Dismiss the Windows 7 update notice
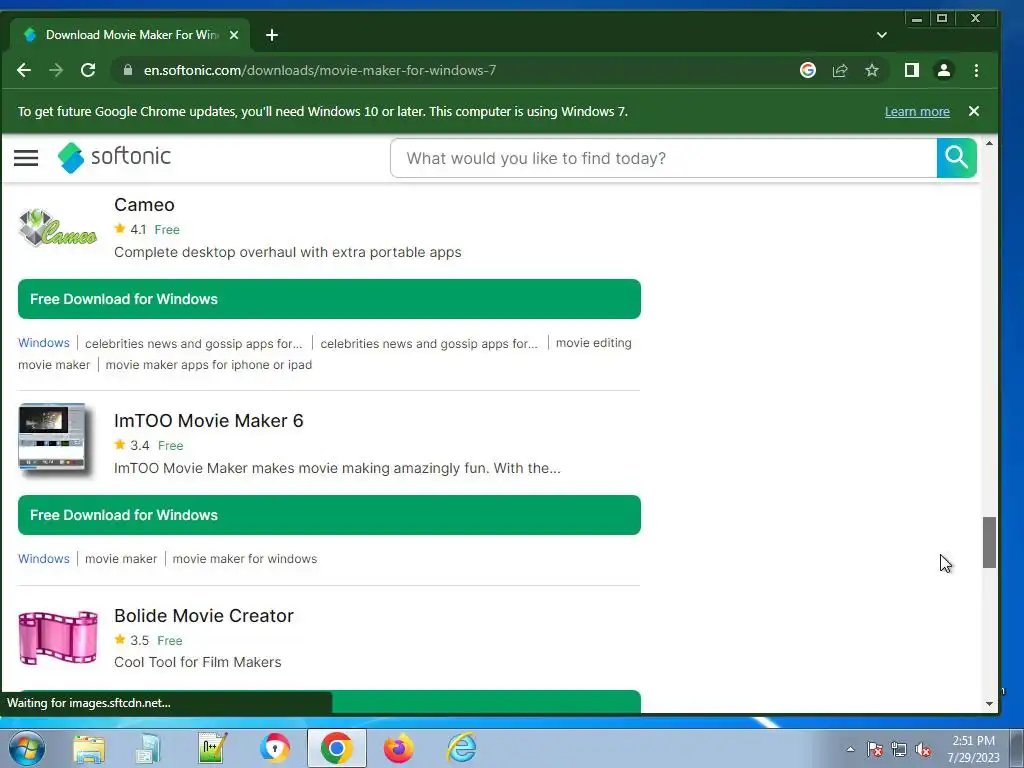 click(974, 112)
